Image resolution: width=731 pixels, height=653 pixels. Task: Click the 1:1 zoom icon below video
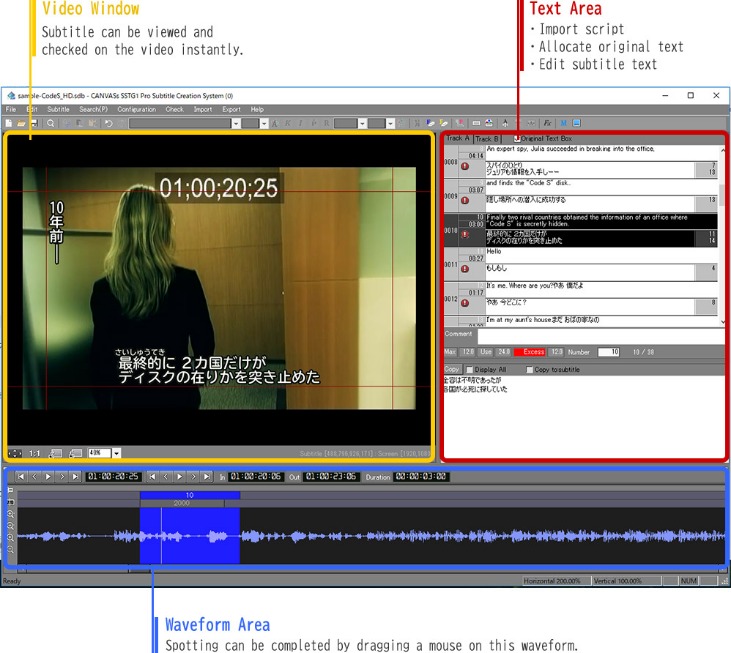point(35,453)
